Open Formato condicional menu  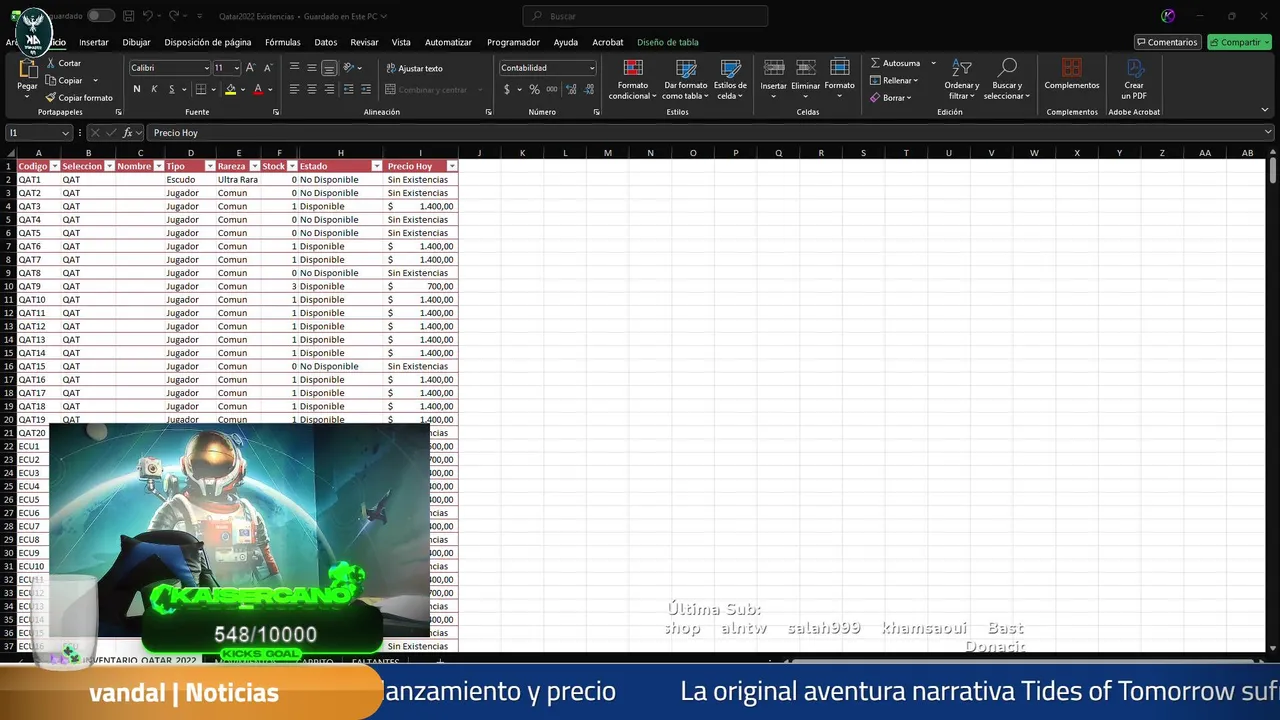632,79
